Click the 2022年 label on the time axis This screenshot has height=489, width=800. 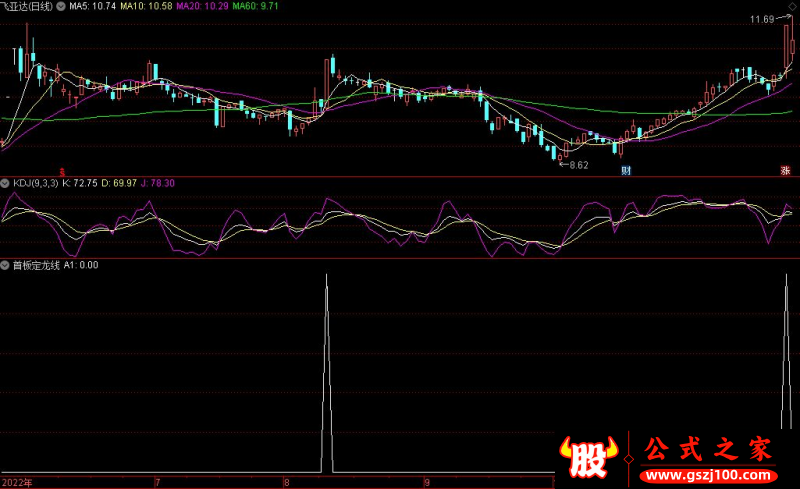point(18,481)
